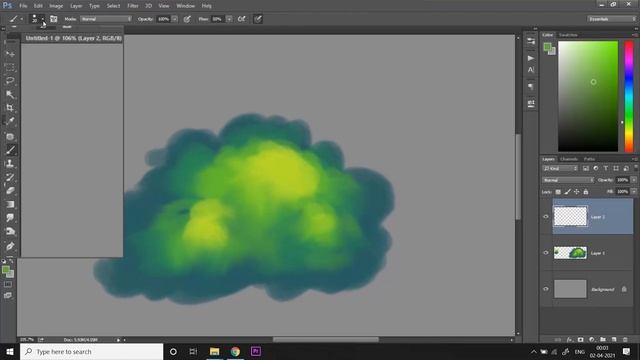This screenshot has width=640, height=360.
Task: Open the Paragraph panel icon
Action: pos(531,87)
